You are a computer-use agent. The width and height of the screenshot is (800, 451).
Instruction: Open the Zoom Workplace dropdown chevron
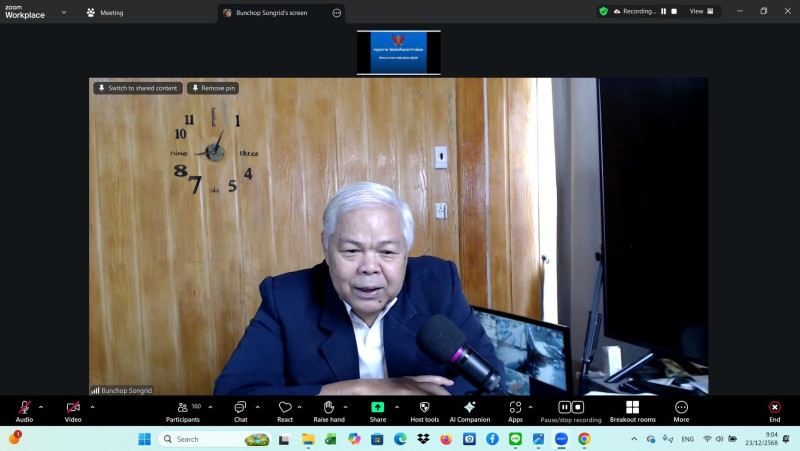(x=64, y=12)
